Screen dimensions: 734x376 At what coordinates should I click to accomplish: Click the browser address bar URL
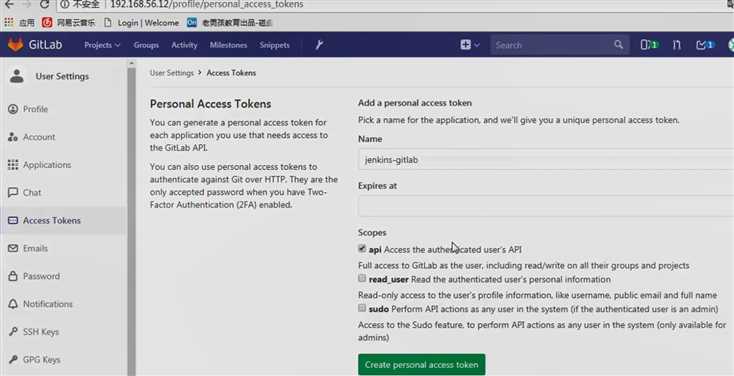206,5
